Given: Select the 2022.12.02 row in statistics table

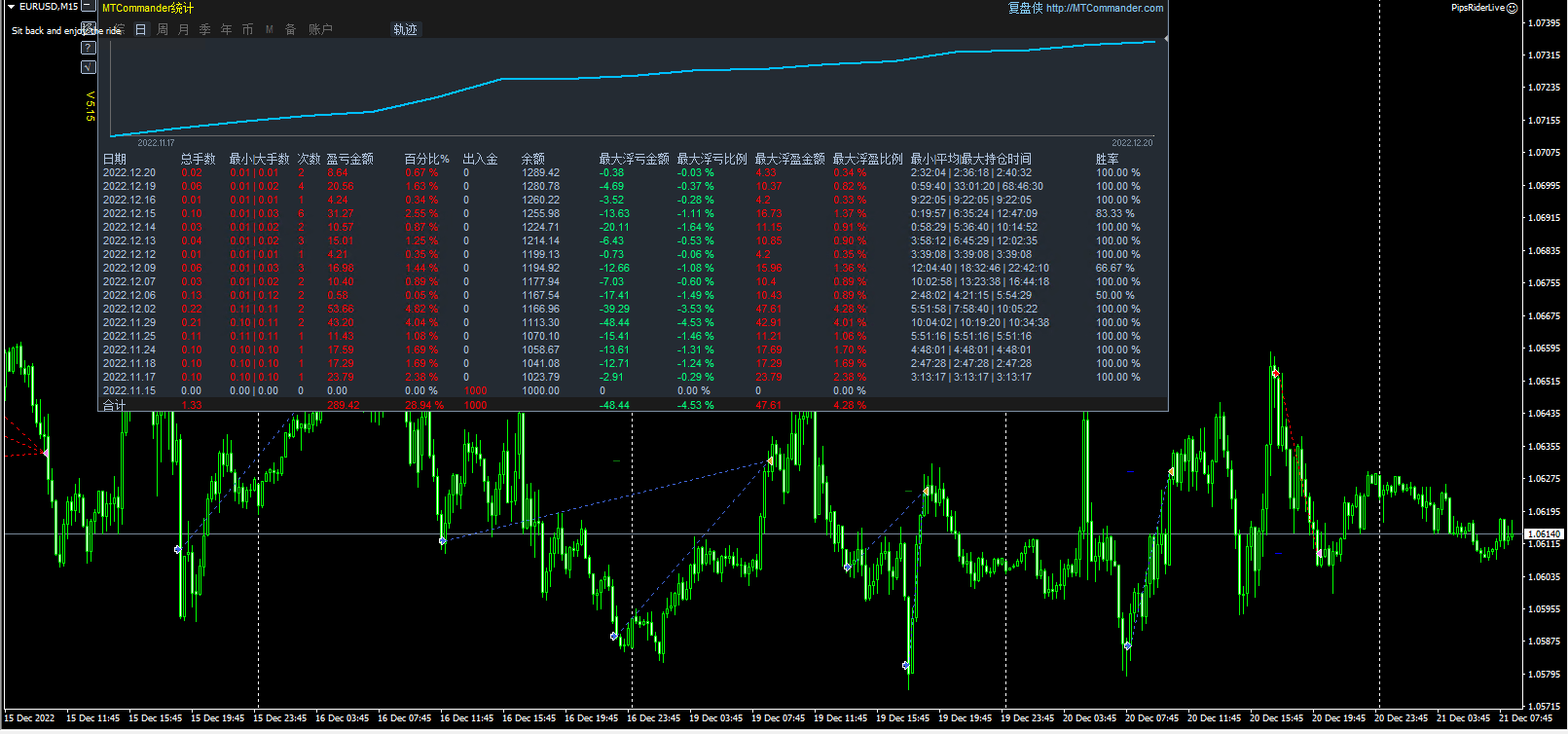Looking at the screenshot, I should tap(129, 309).
